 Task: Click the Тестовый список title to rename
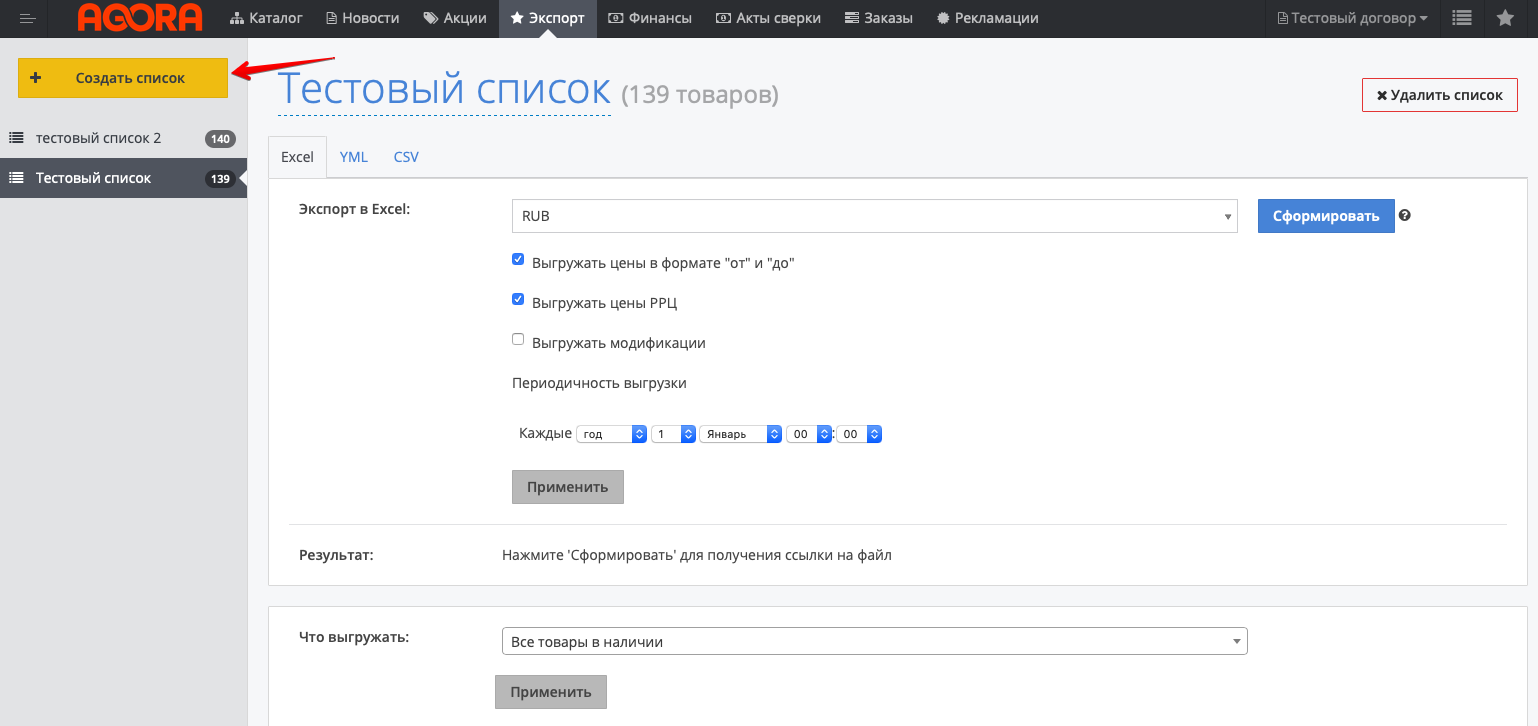[443, 90]
